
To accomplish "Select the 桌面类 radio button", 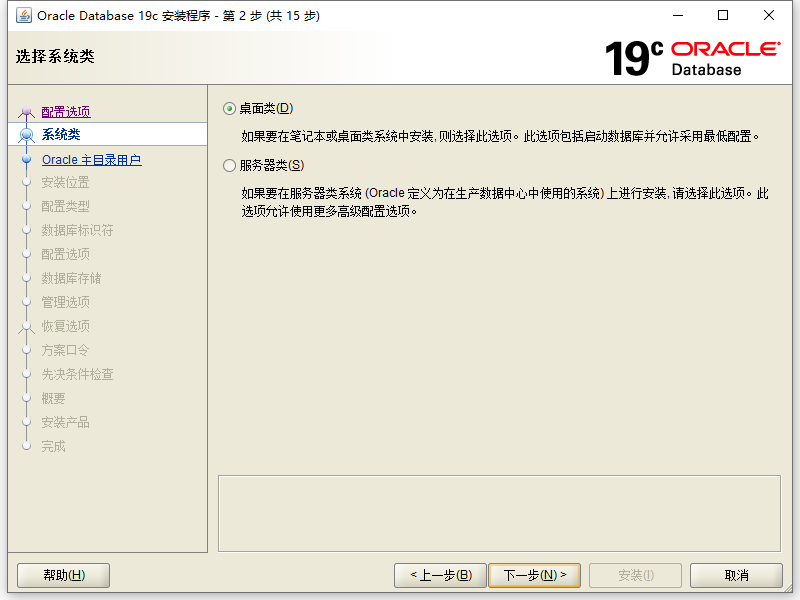I will 229,108.
